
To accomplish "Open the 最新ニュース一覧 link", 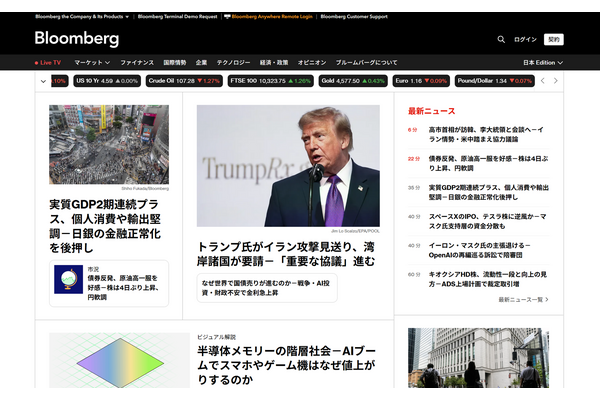I will (x=523, y=299).
